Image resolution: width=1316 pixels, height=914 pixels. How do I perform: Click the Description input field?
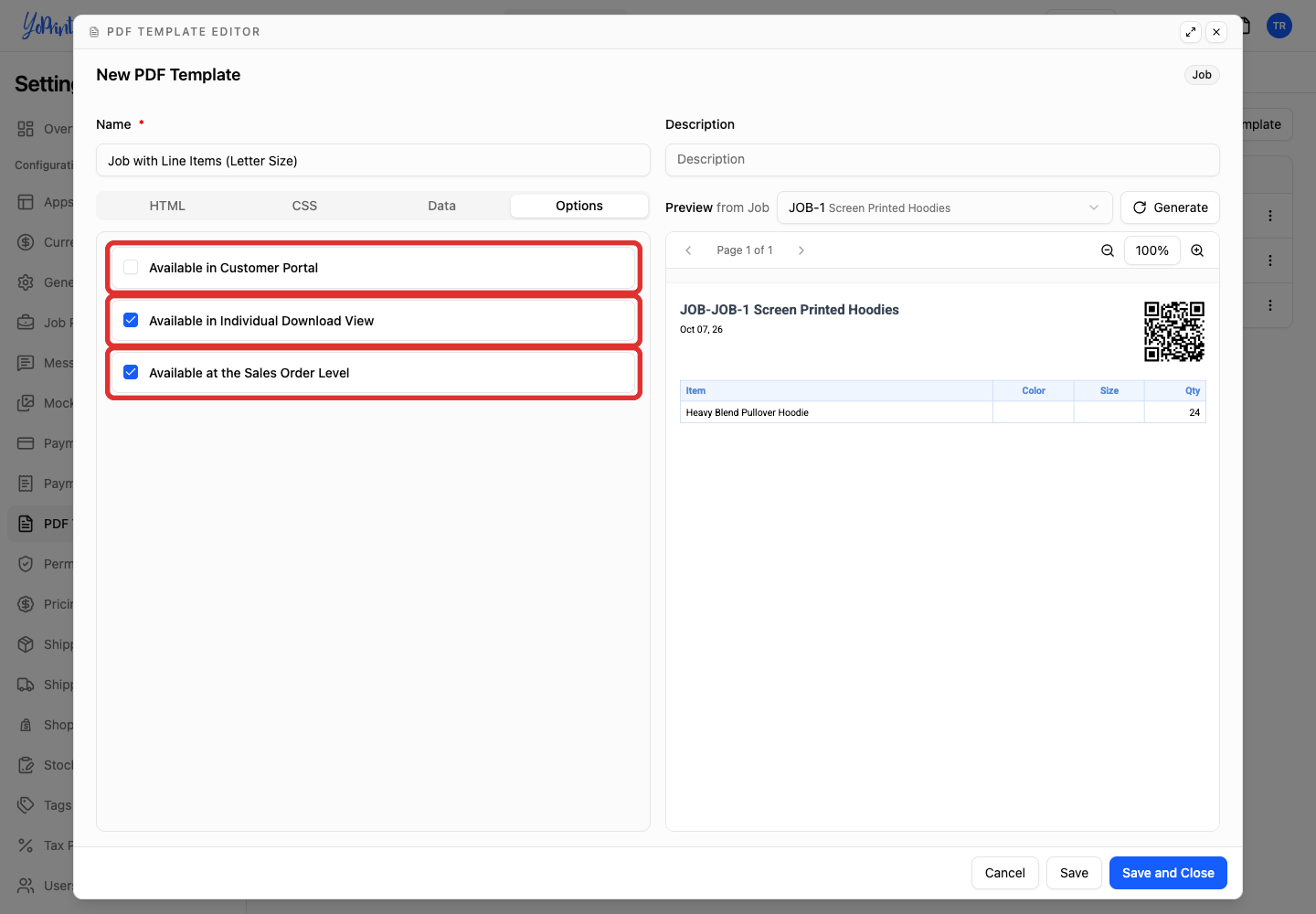click(942, 160)
